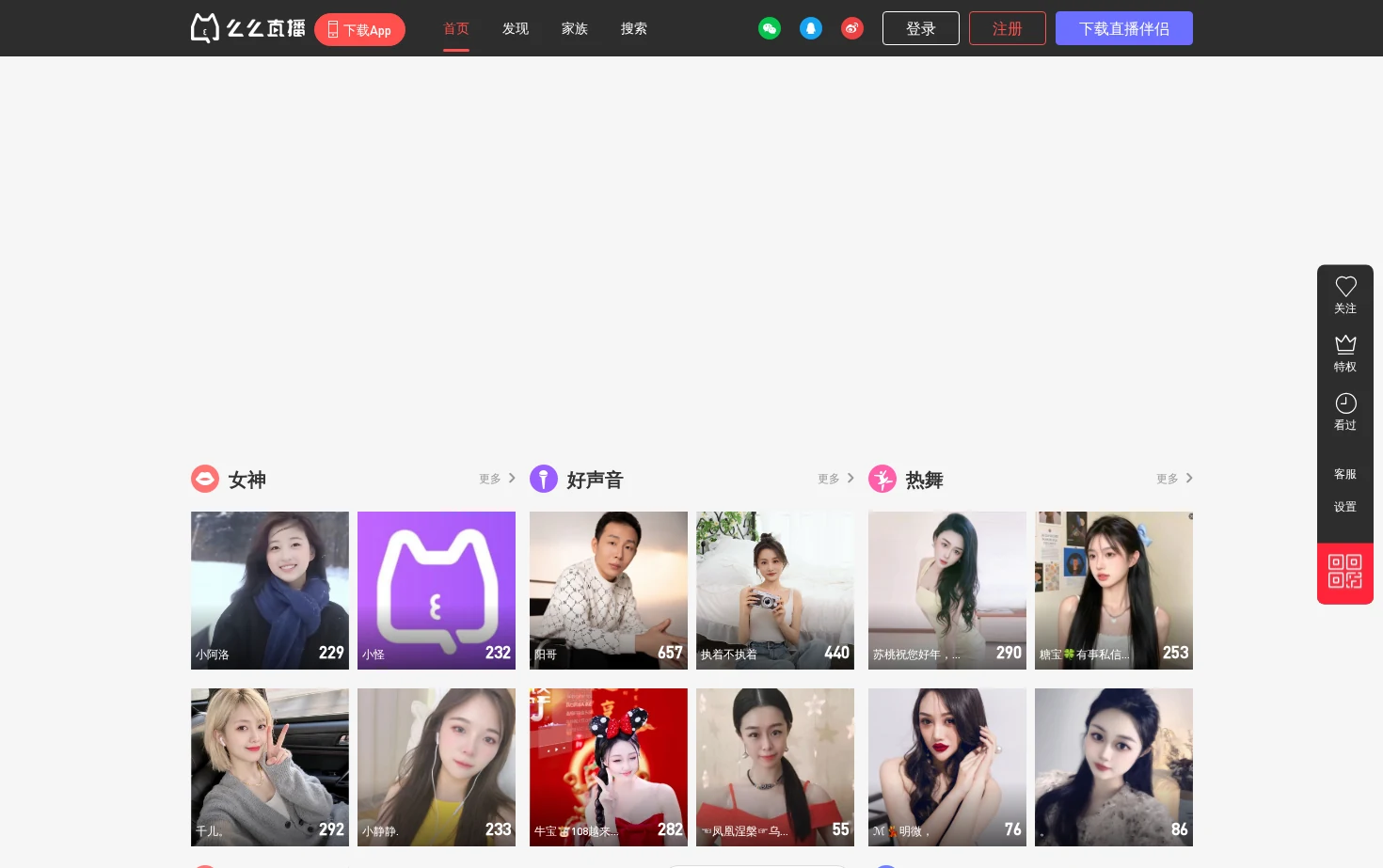The width and height of the screenshot is (1383, 868).
Task: Expand 更多 for the 女神 section
Action: (497, 479)
